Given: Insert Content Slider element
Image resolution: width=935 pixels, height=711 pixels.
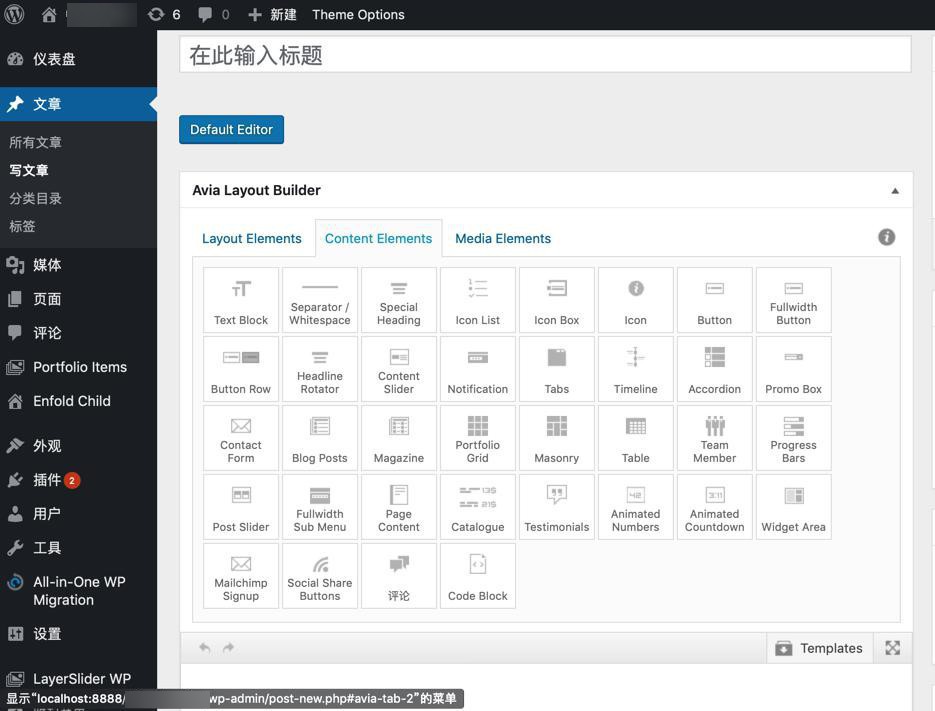Looking at the screenshot, I should point(399,369).
